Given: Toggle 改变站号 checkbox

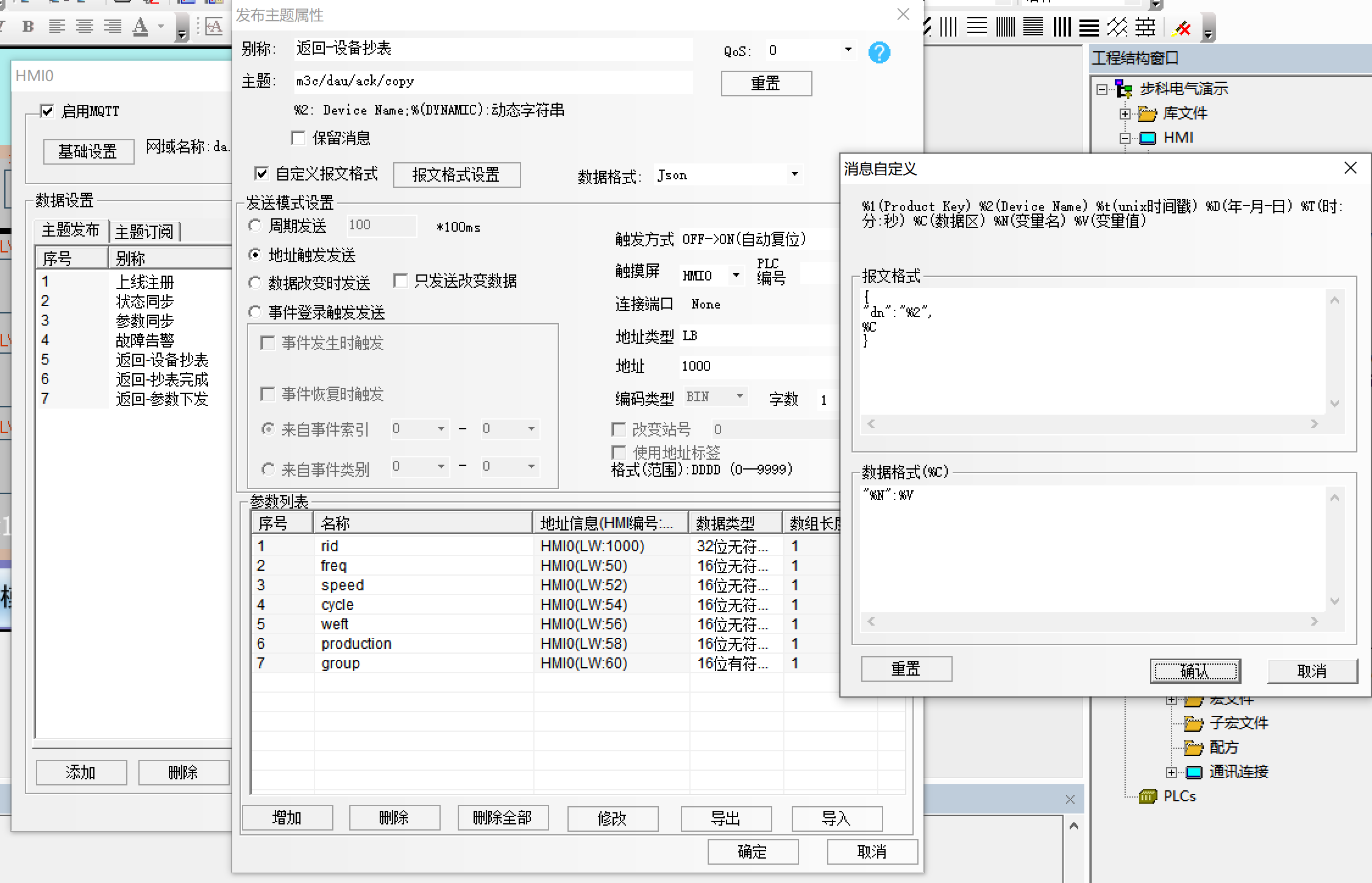Looking at the screenshot, I should tap(618, 429).
